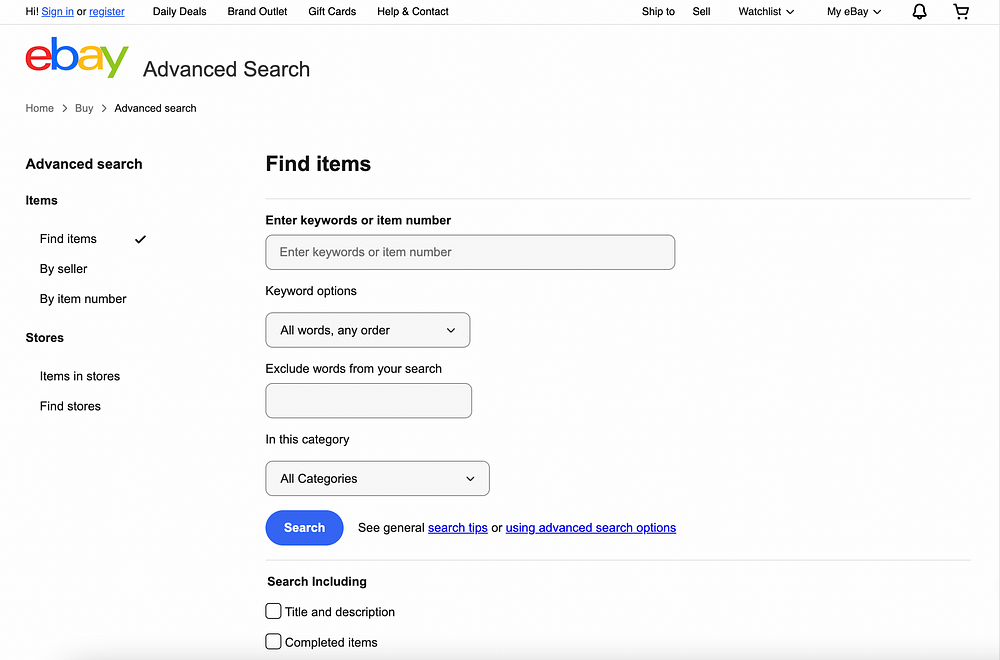Go to Gift Cards

(x=332, y=11)
